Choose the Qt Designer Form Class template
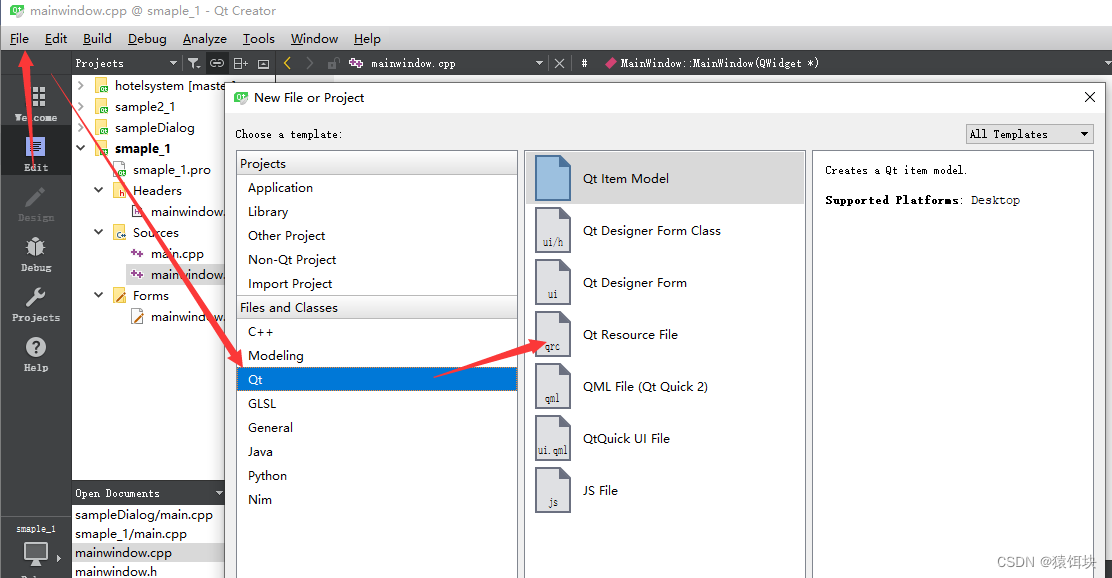1112x578 pixels. pyautogui.click(x=665, y=230)
